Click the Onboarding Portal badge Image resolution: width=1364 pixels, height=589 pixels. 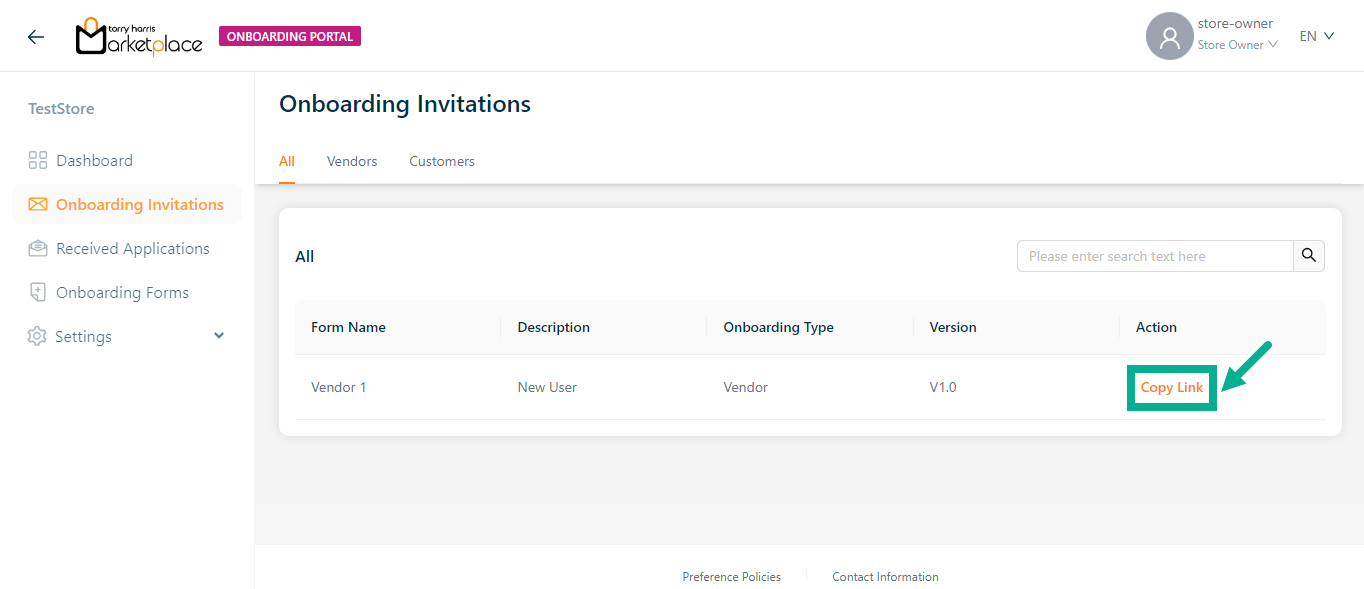[x=290, y=37]
